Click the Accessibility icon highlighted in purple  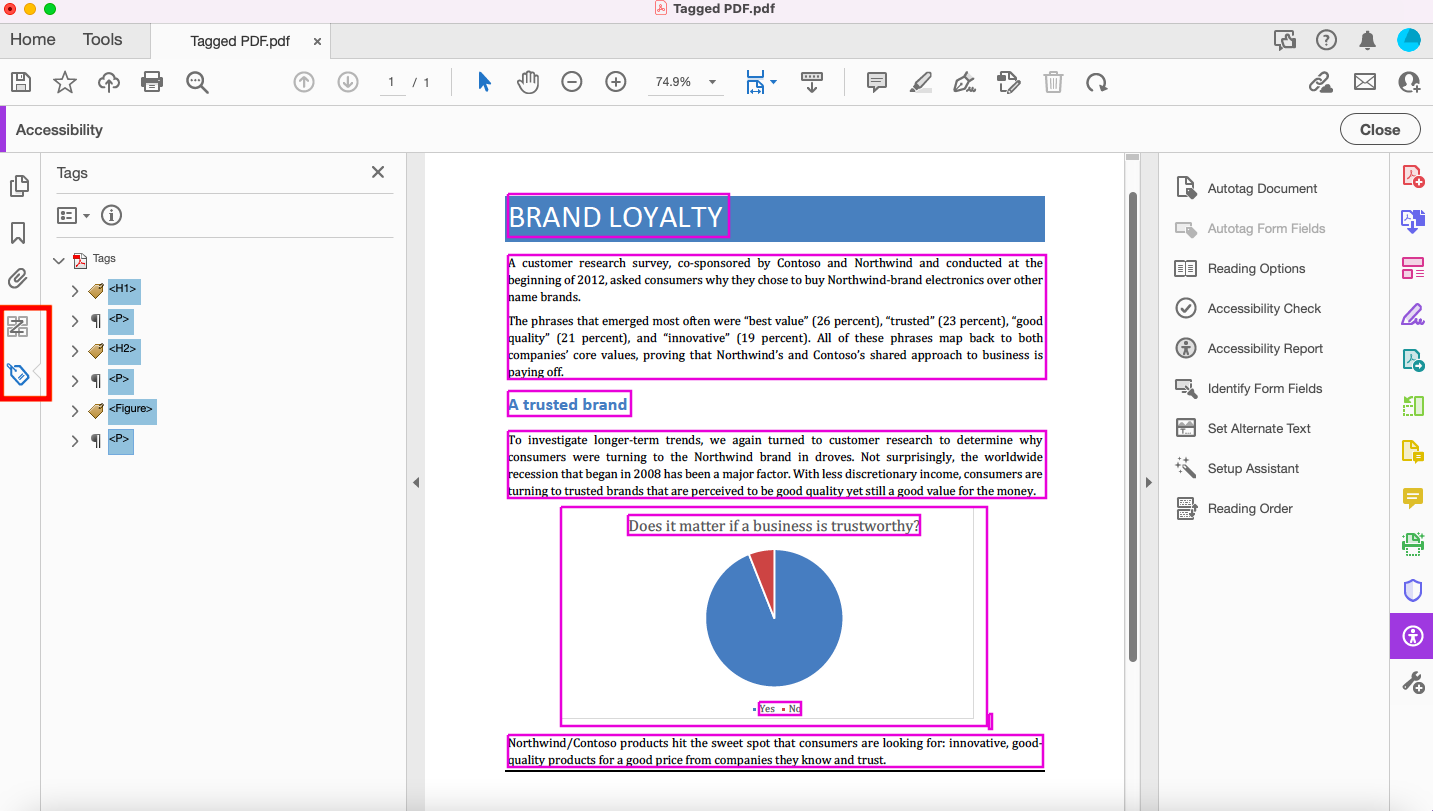(x=1411, y=636)
